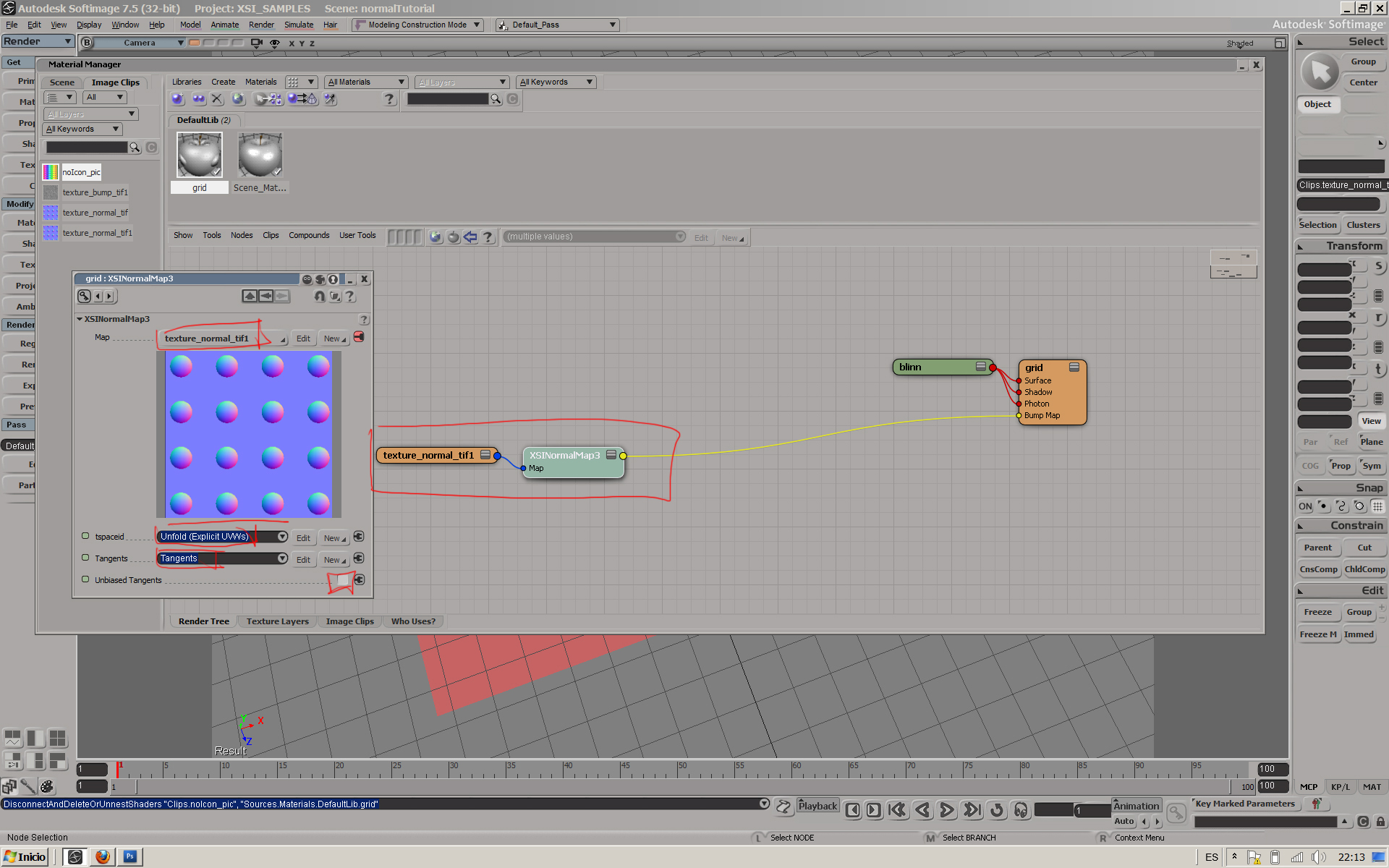Toggle Unbiased Tangents checkbox

click(343, 580)
